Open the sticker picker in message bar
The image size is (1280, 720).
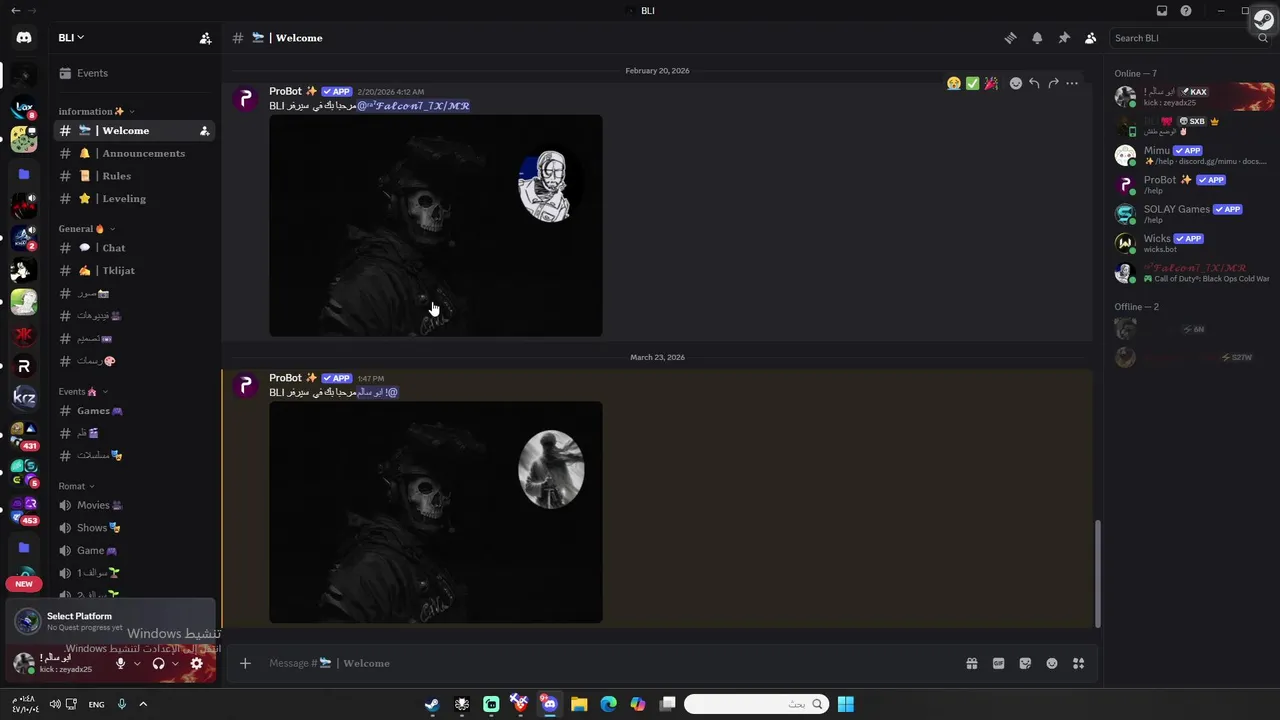pos(1025,663)
